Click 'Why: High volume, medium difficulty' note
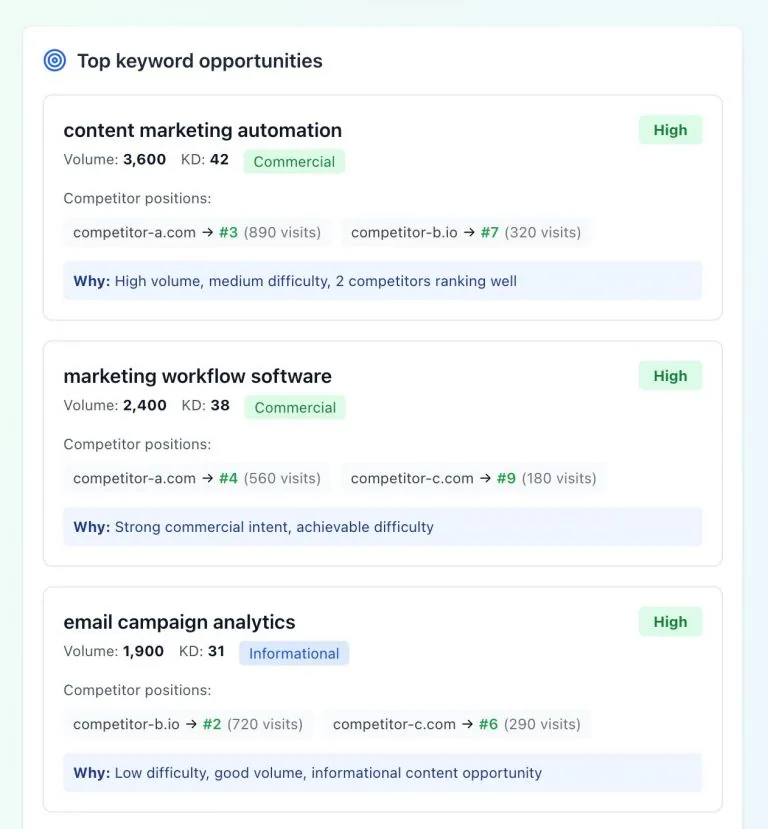 point(383,281)
